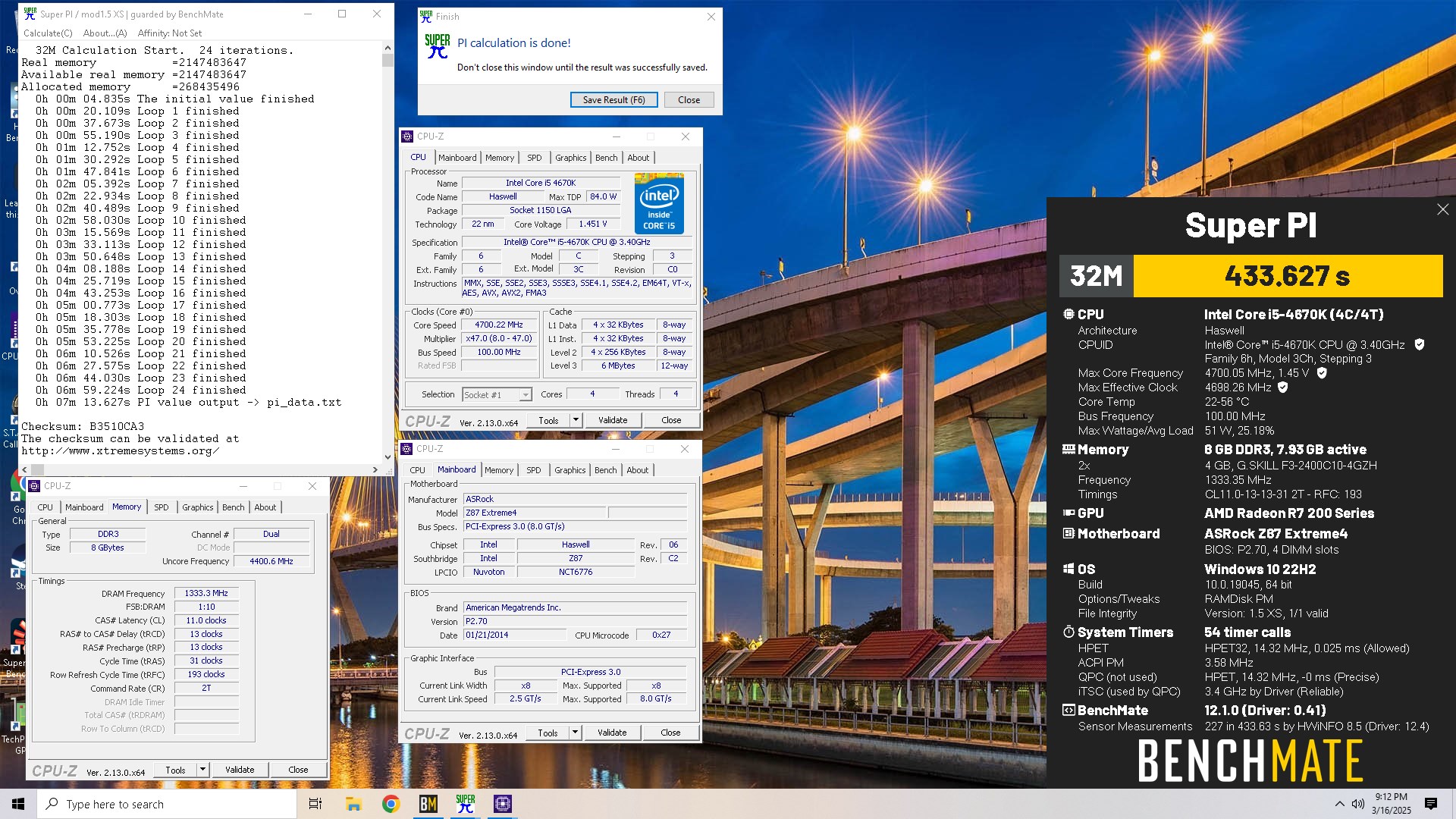Switch to Bench tab in CPU-Z CPU window
The height and width of the screenshot is (819, 1456).
click(607, 158)
